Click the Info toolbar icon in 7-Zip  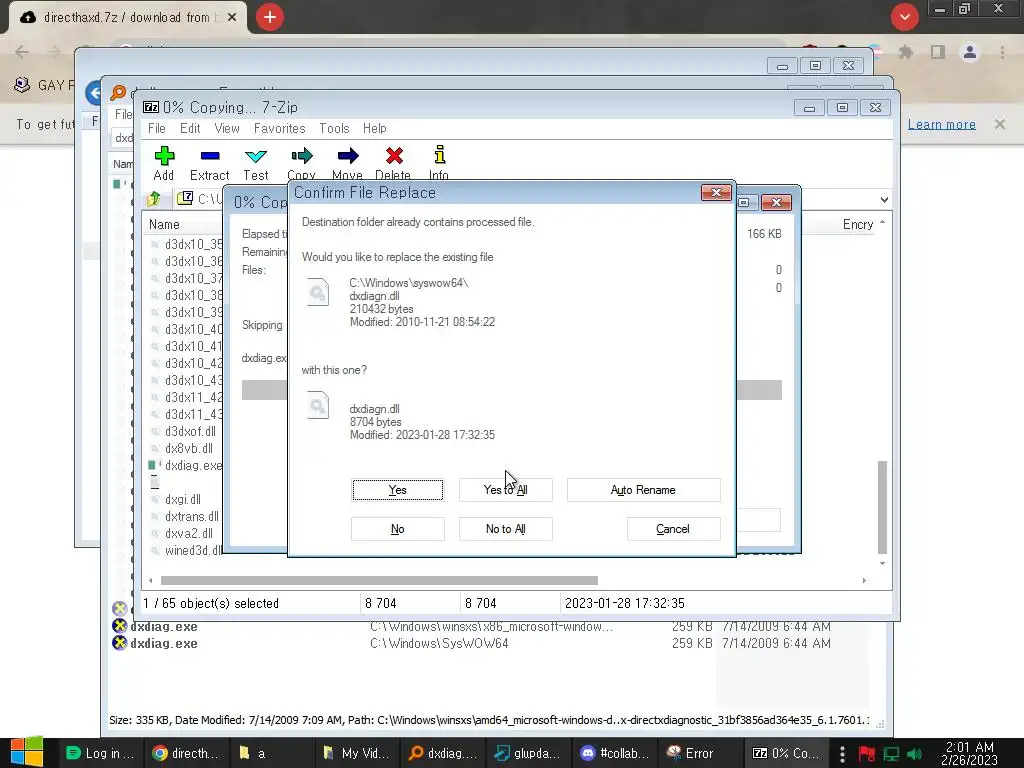pos(440,155)
